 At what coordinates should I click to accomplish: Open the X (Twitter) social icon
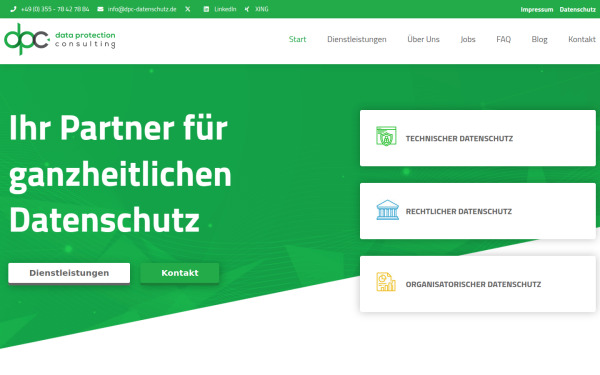click(188, 9)
